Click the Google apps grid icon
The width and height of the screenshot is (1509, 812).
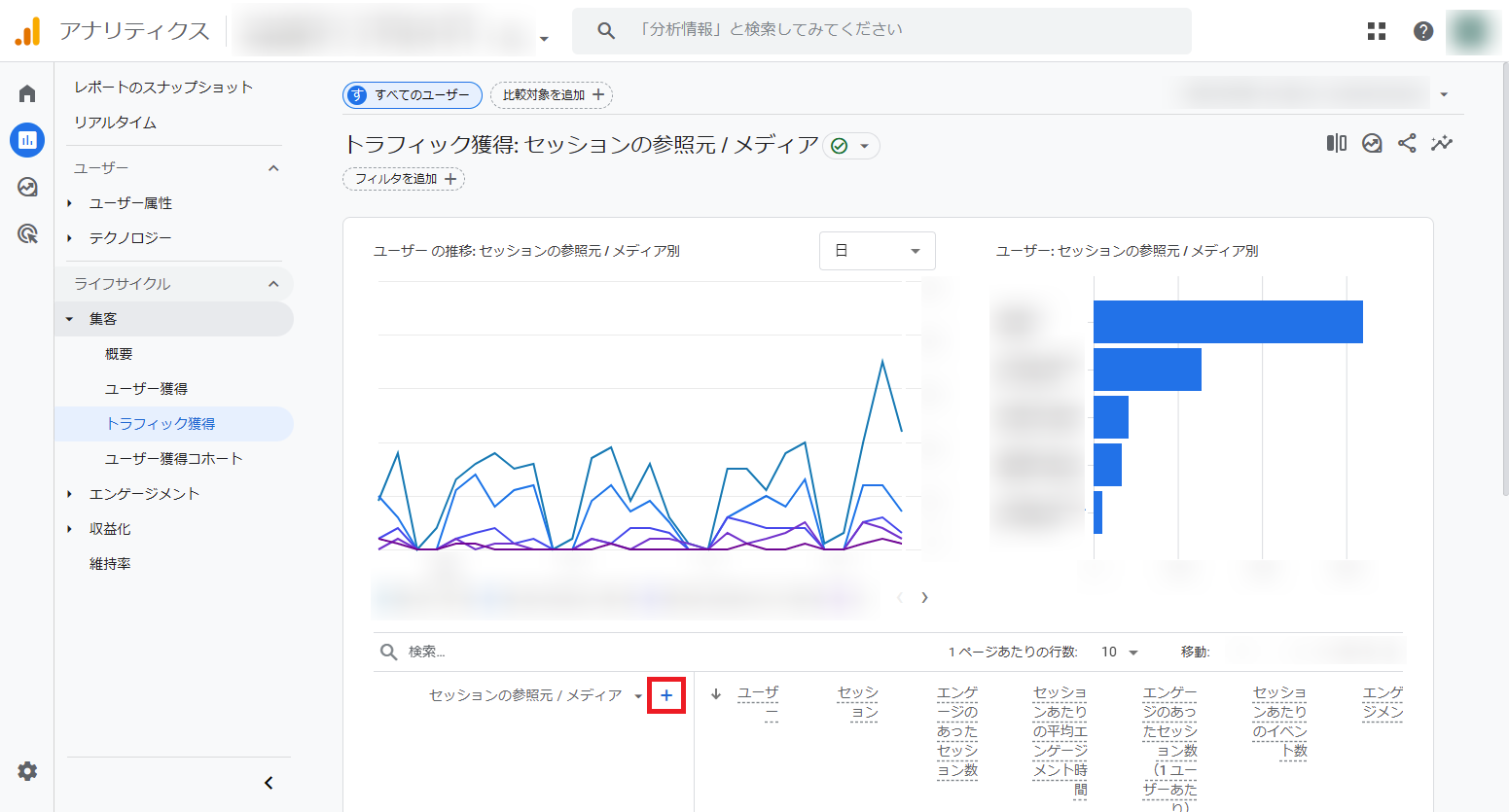pyautogui.click(x=1376, y=31)
